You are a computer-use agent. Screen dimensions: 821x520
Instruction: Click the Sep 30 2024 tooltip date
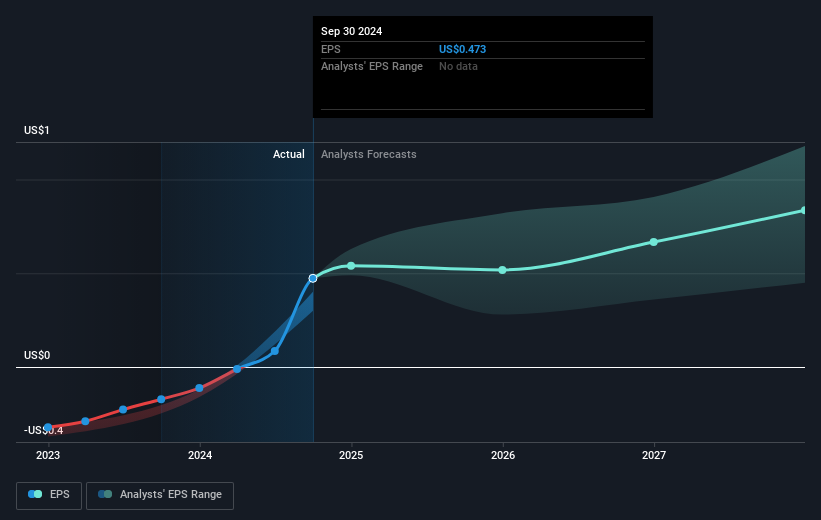351,31
